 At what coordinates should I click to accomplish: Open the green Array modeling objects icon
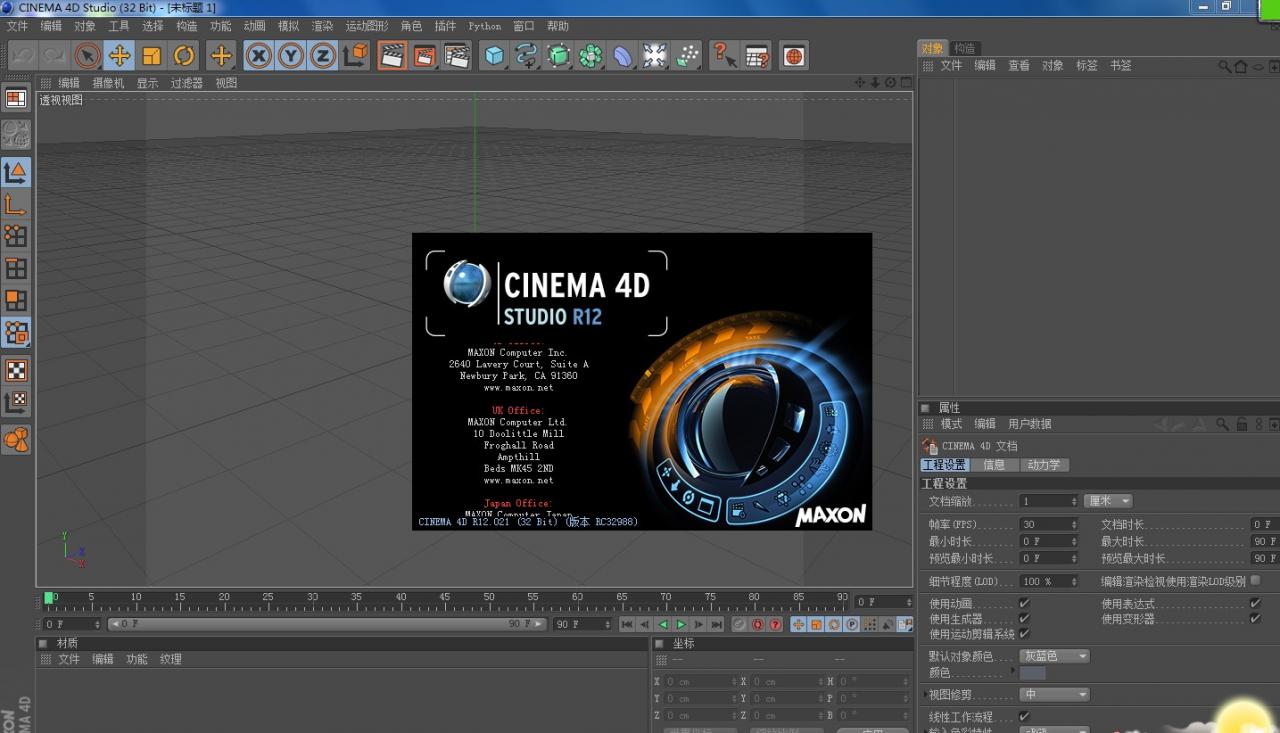[591, 56]
